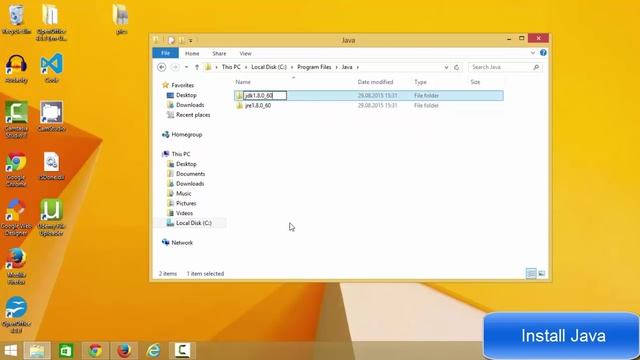Open Desktop under Favorites
Image resolution: width=640 pixels, height=360 pixels.
click(186, 95)
